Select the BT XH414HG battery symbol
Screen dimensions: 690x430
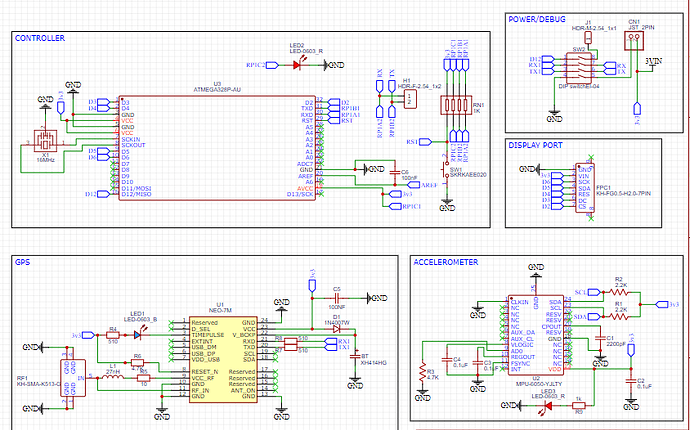[355, 356]
